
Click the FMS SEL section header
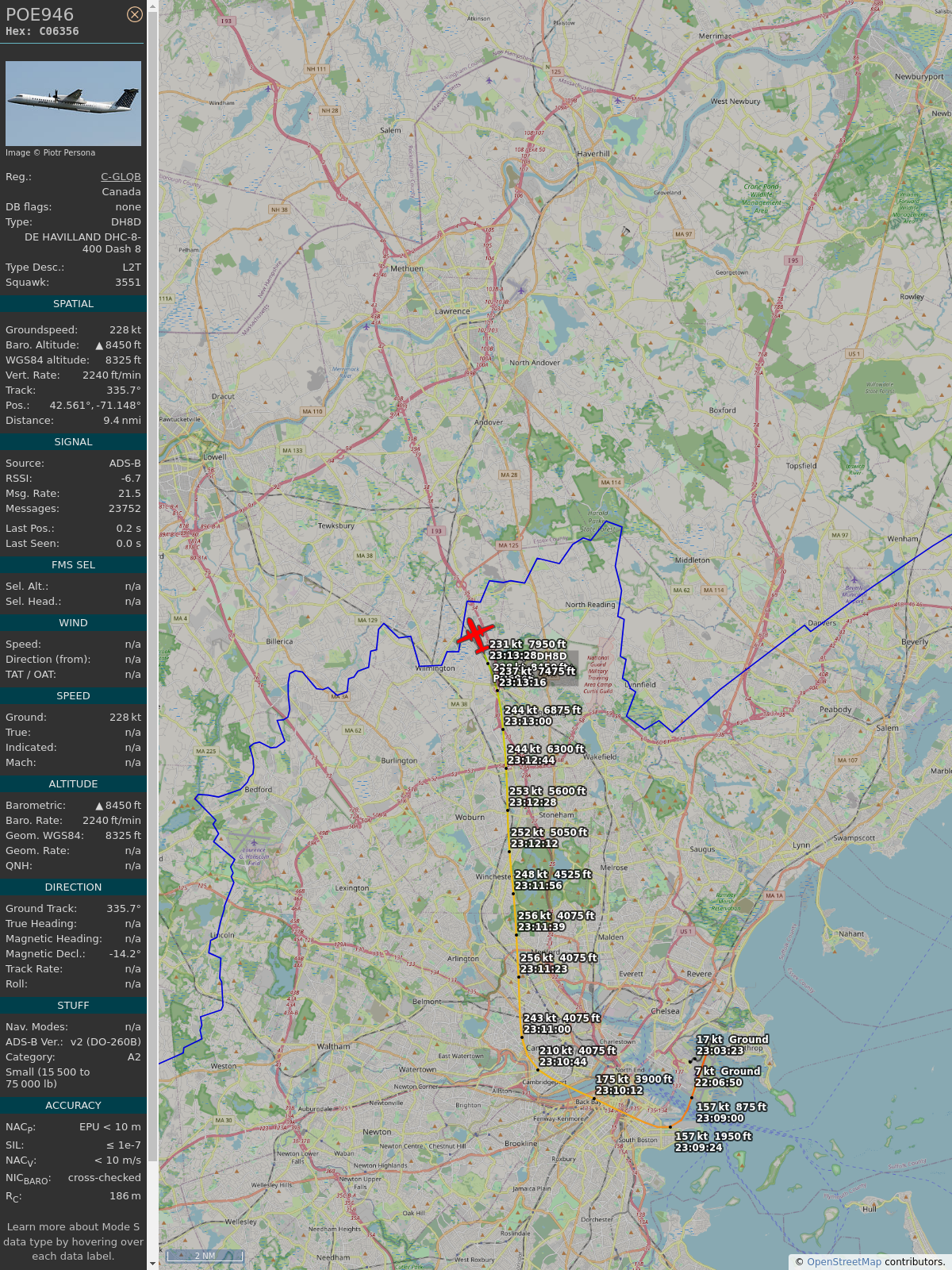coord(73,565)
